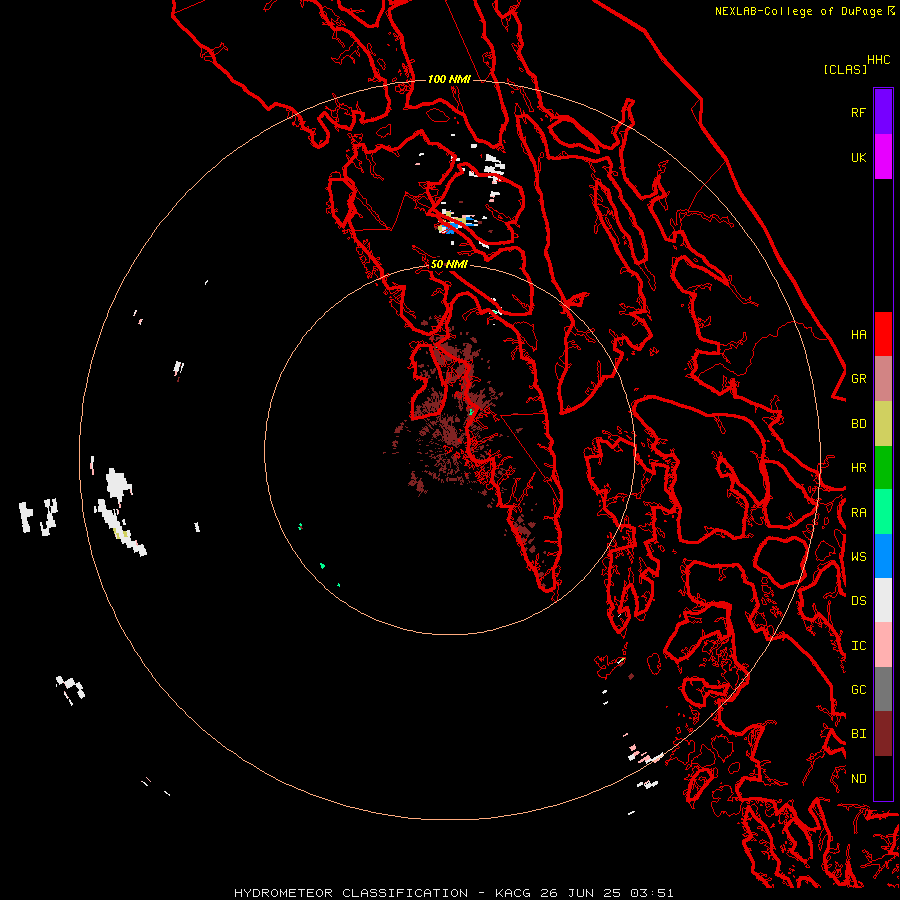Viewport: 900px width, 900px height.
Task: Click the NEXLAB-College of DuPage credit text
Action: (x=798, y=11)
